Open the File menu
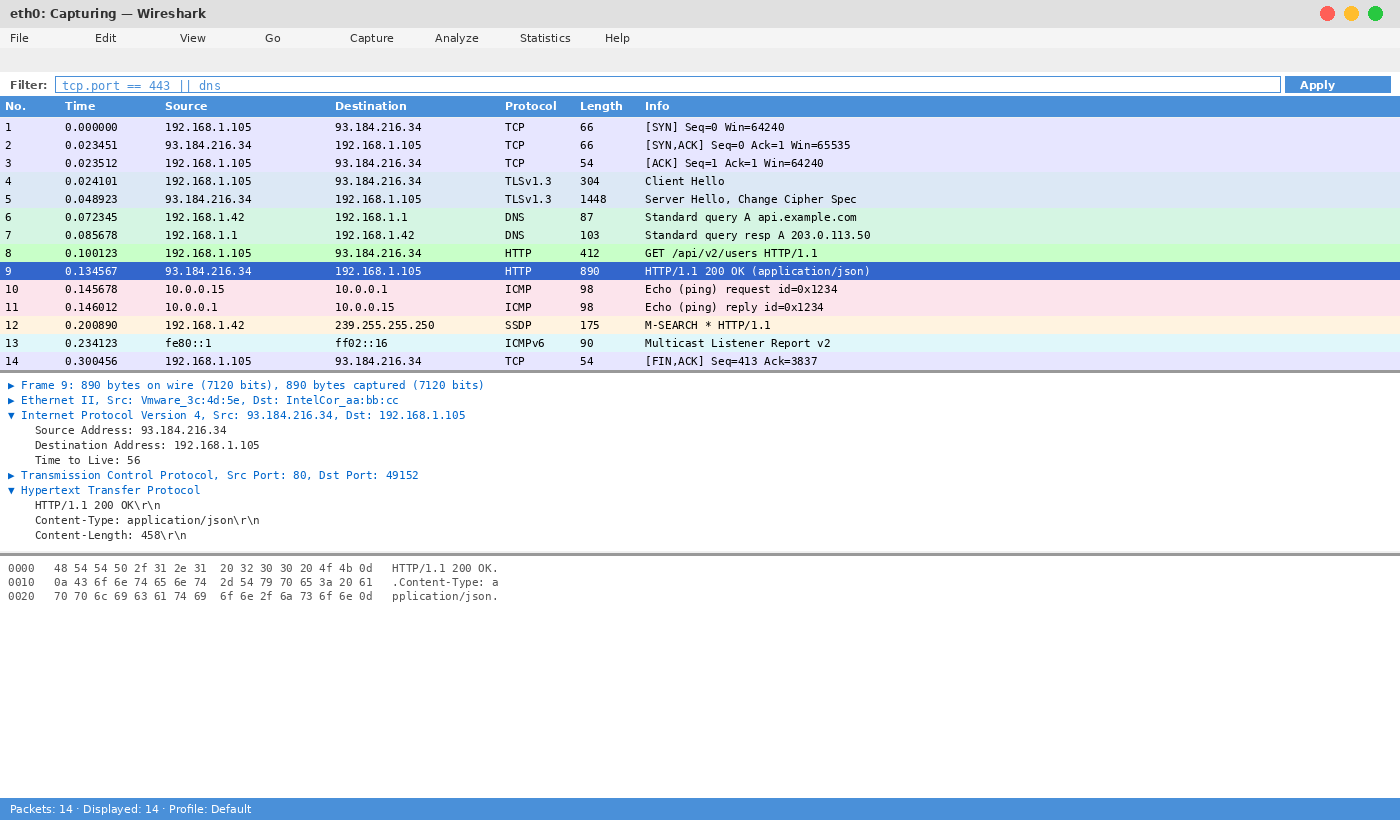Viewport: 1400px width, 820px height. click(19, 38)
